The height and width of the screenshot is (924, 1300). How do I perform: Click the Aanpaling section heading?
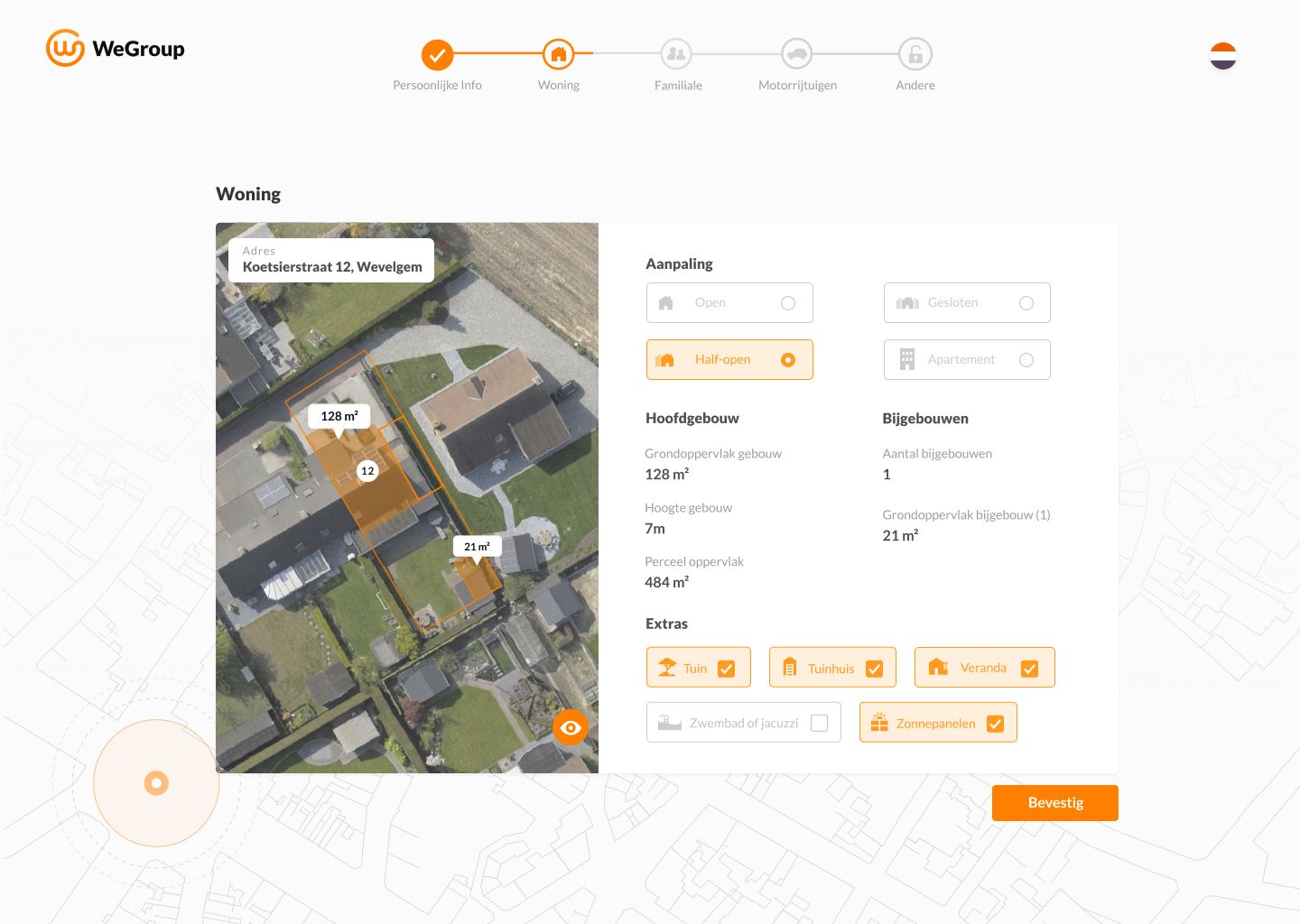pos(679,264)
